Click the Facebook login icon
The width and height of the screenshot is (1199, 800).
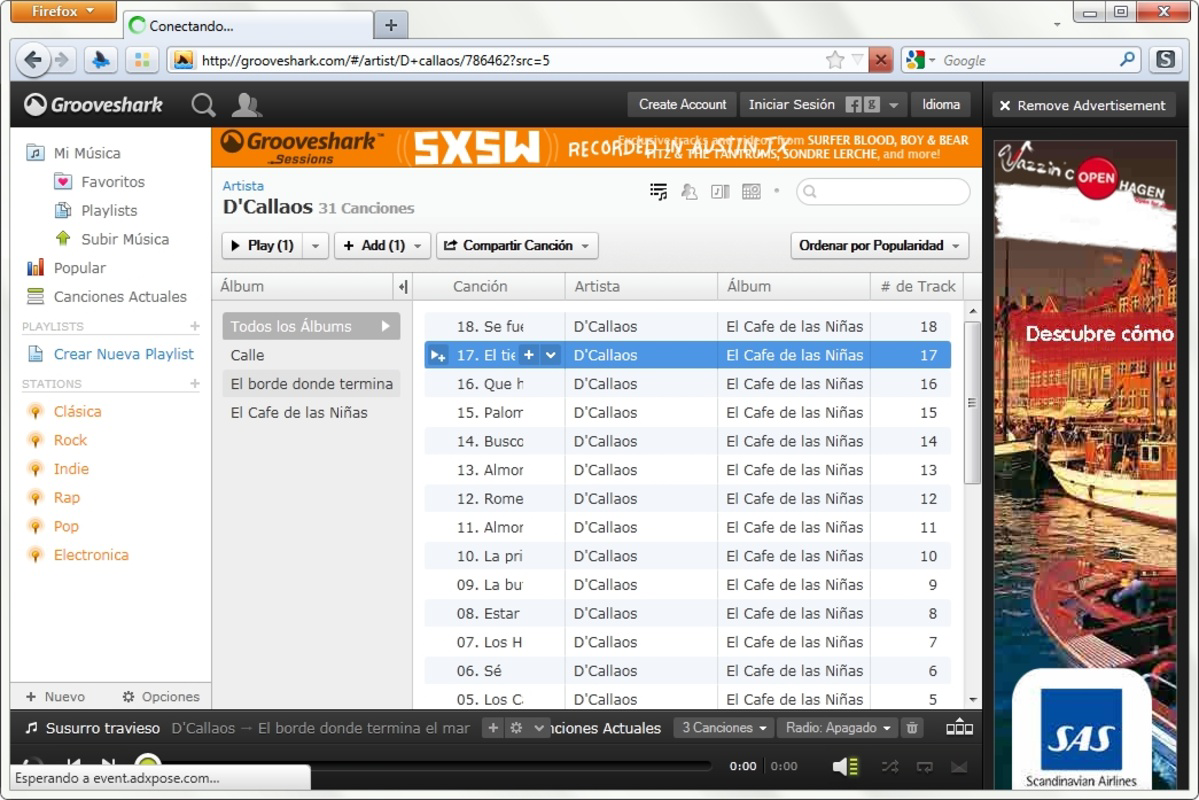click(x=853, y=105)
